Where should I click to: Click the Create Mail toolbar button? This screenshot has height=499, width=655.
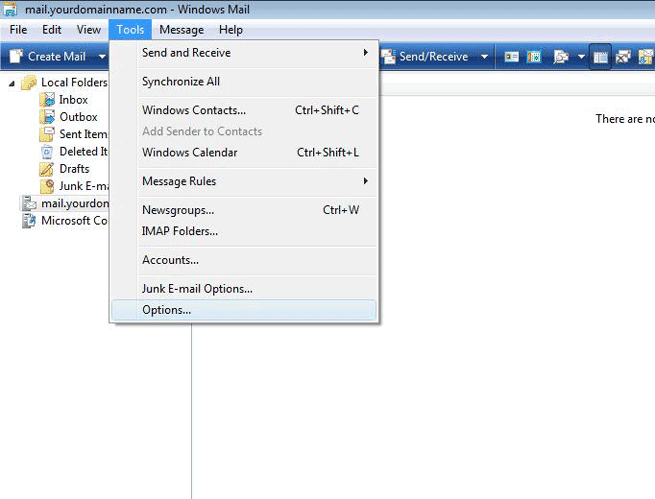pos(48,56)
